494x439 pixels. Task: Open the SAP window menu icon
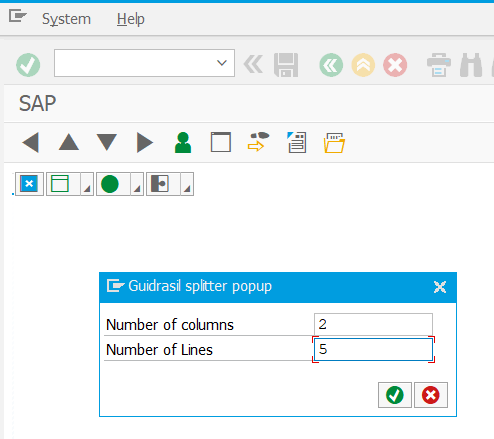tap(17, 16)
